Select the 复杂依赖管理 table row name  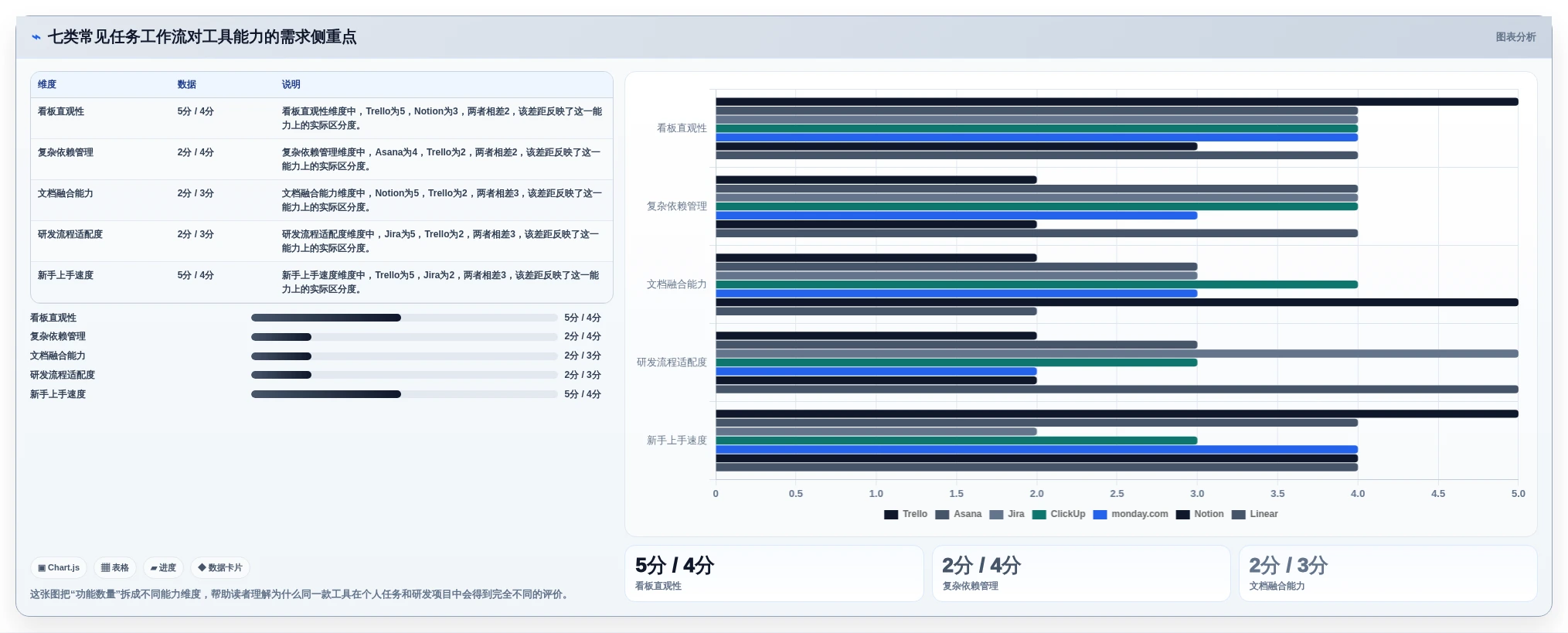coord(66,152)
